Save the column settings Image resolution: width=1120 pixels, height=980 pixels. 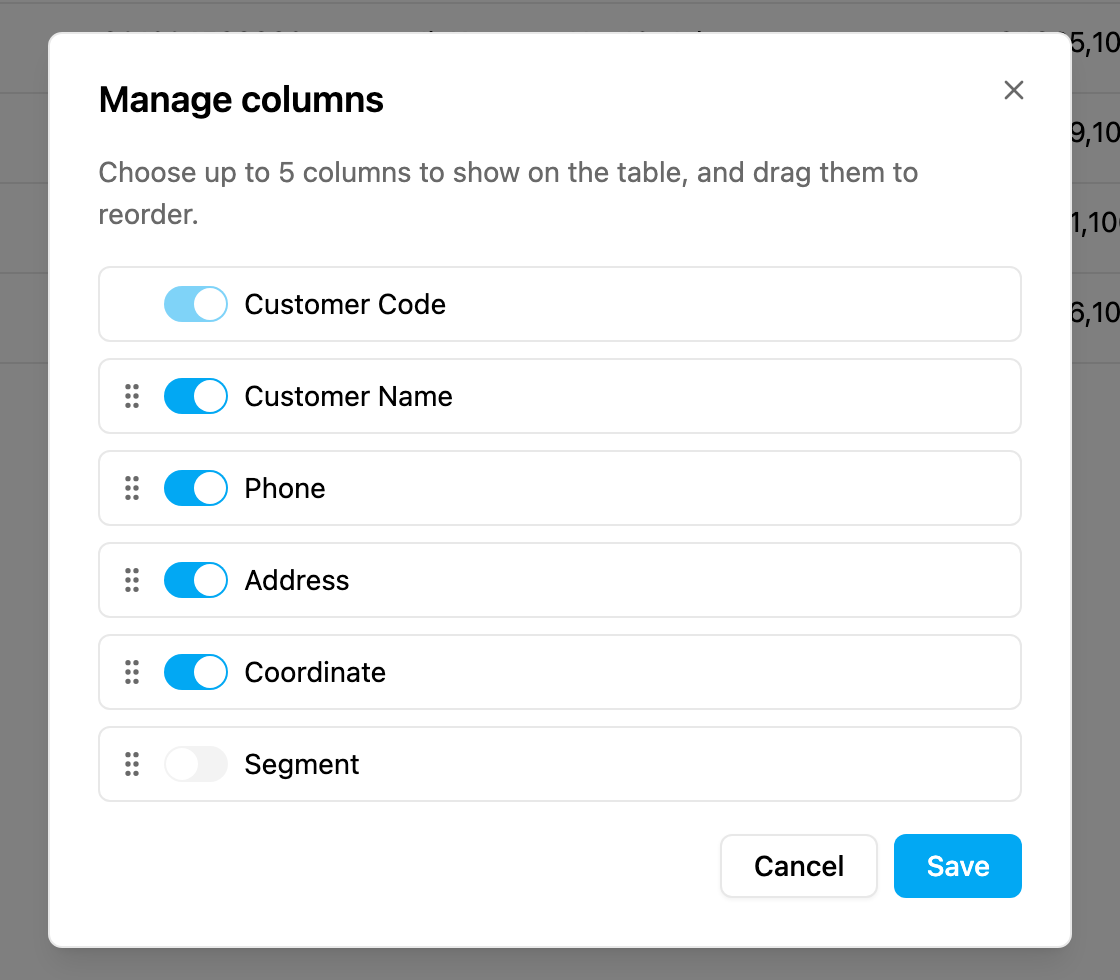tap(957, 866)
